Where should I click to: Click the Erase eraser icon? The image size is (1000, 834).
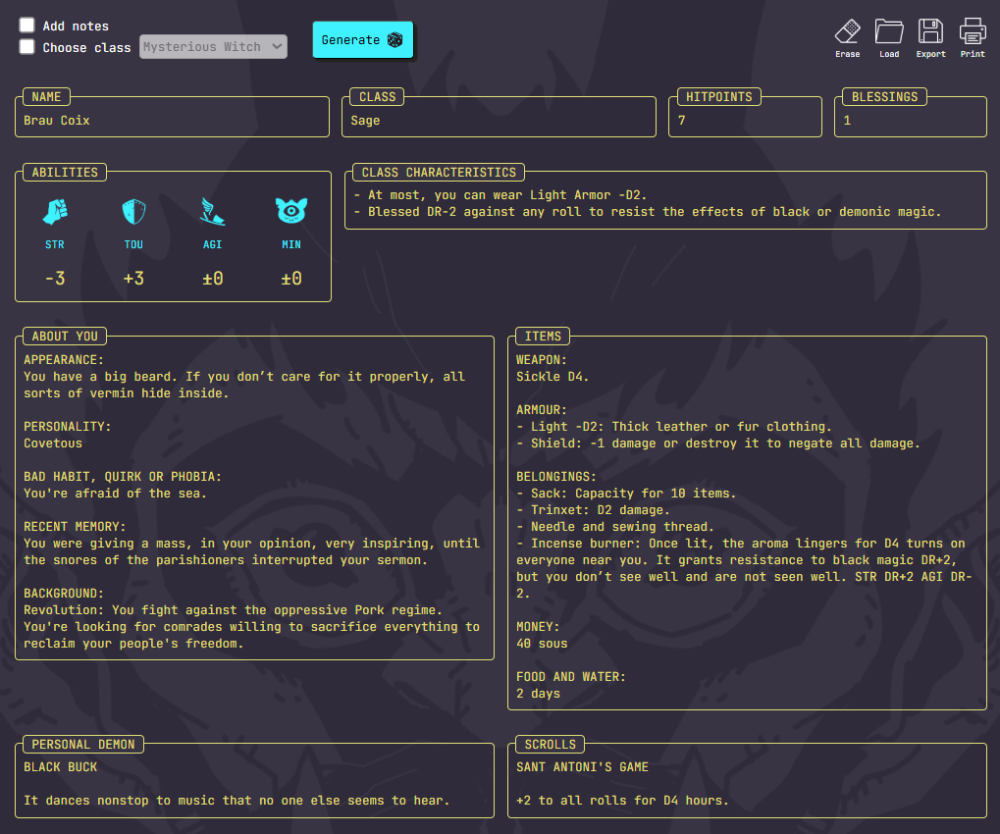click(847, 31)
